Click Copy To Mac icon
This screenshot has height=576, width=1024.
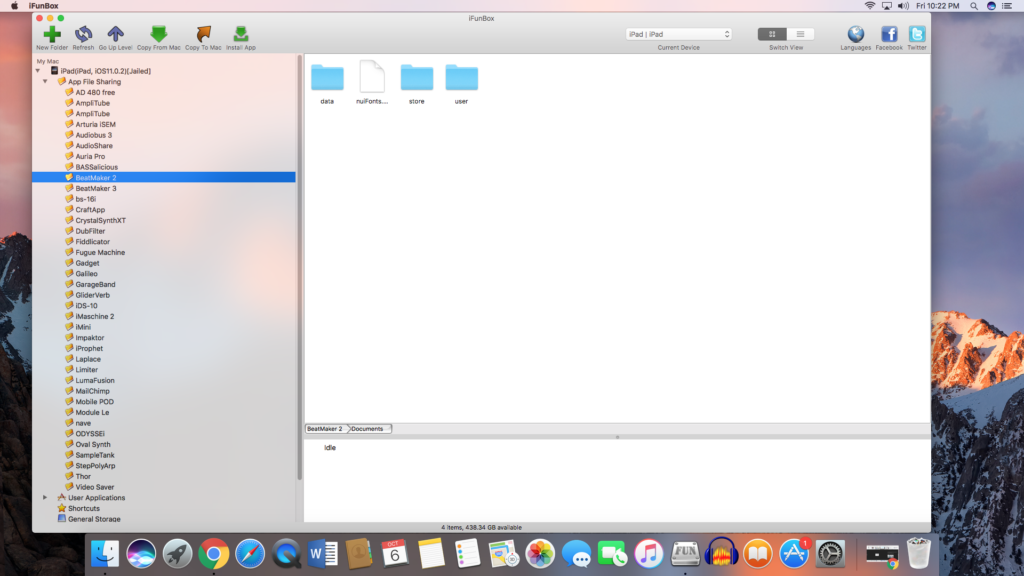coord(203,34)
